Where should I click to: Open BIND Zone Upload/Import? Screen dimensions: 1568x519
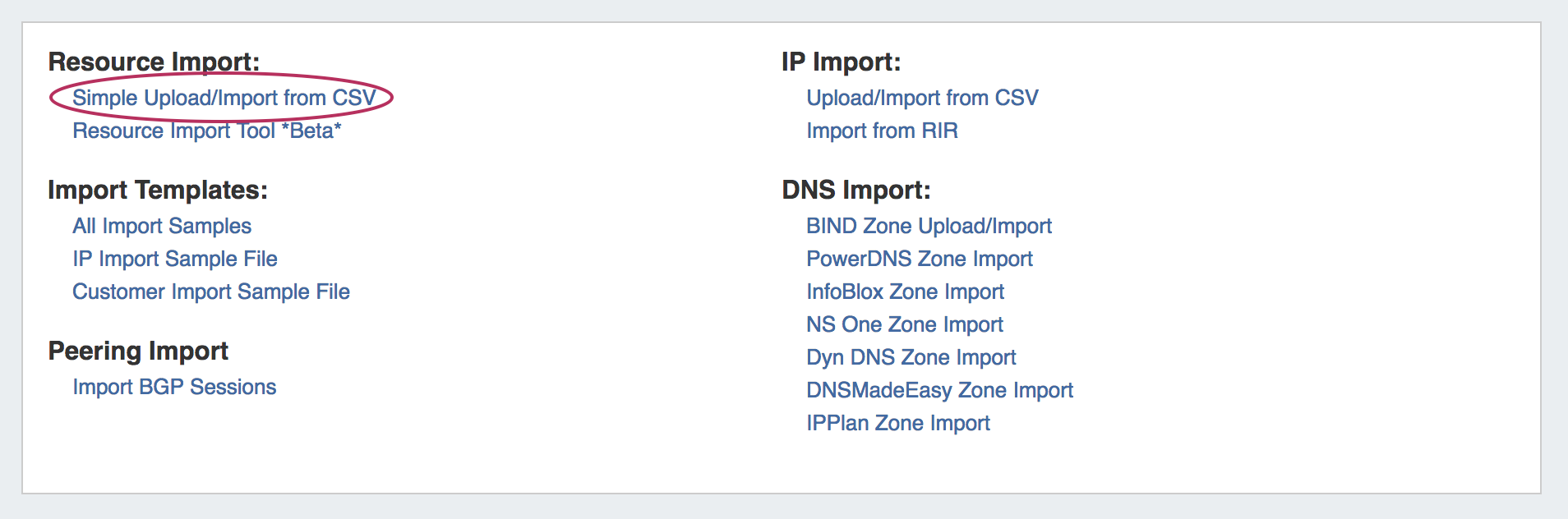pyautogui.click(x=929, y=226)
